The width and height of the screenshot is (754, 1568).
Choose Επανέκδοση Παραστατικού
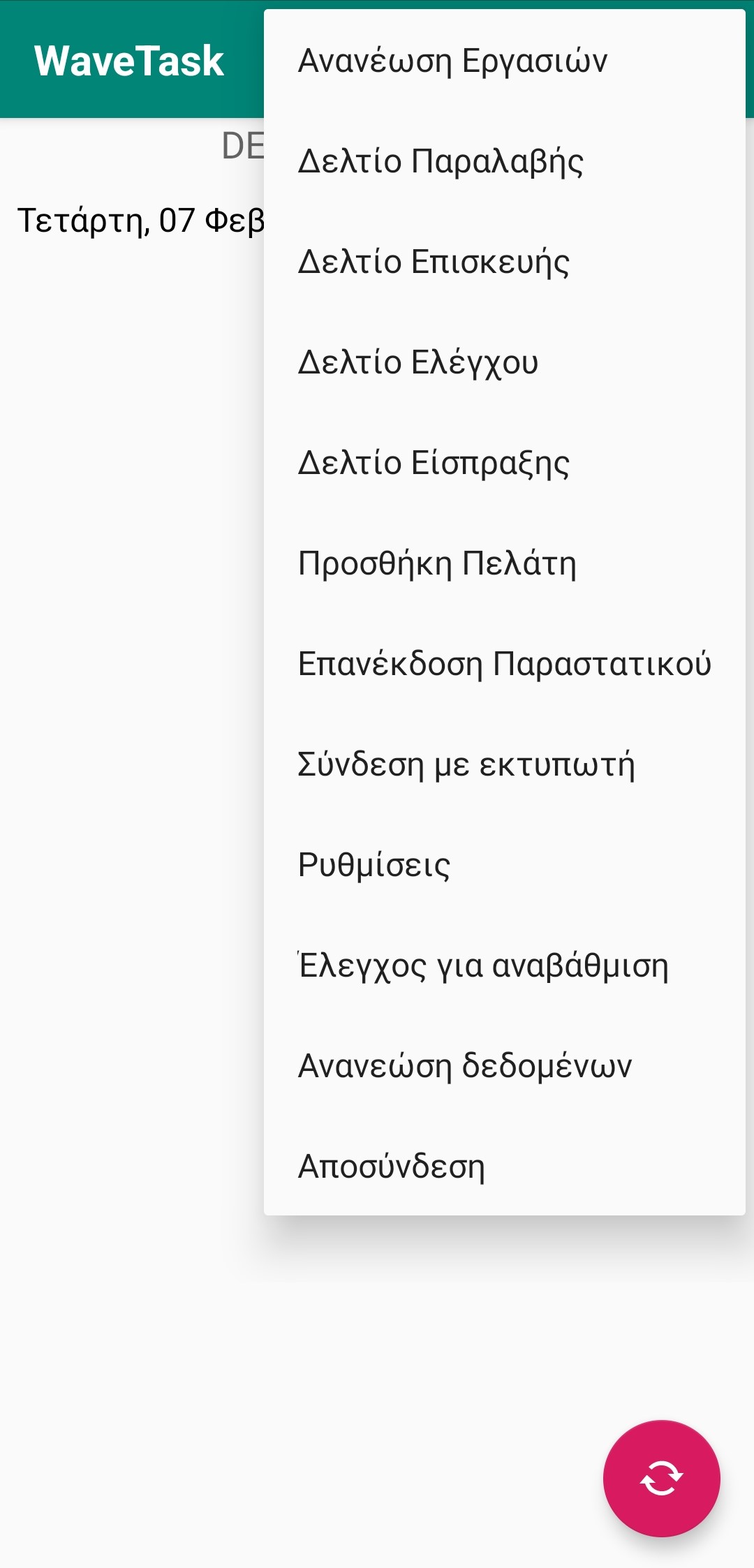coord(504,664)
